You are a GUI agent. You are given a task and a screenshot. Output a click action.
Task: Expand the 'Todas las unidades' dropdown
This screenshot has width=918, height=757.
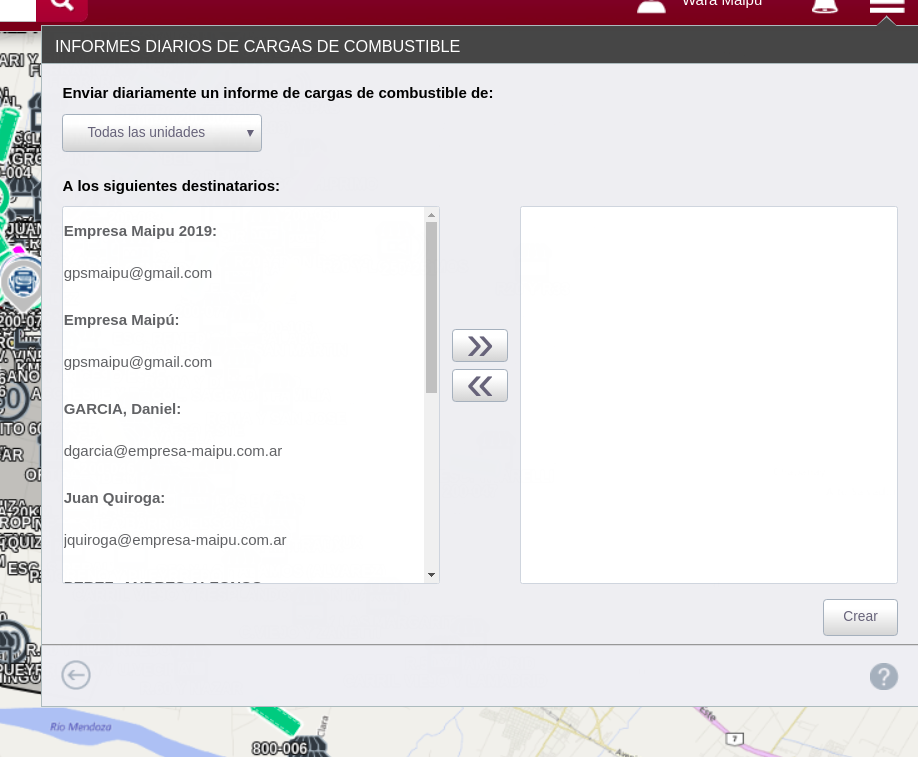[x=162, y=133]
